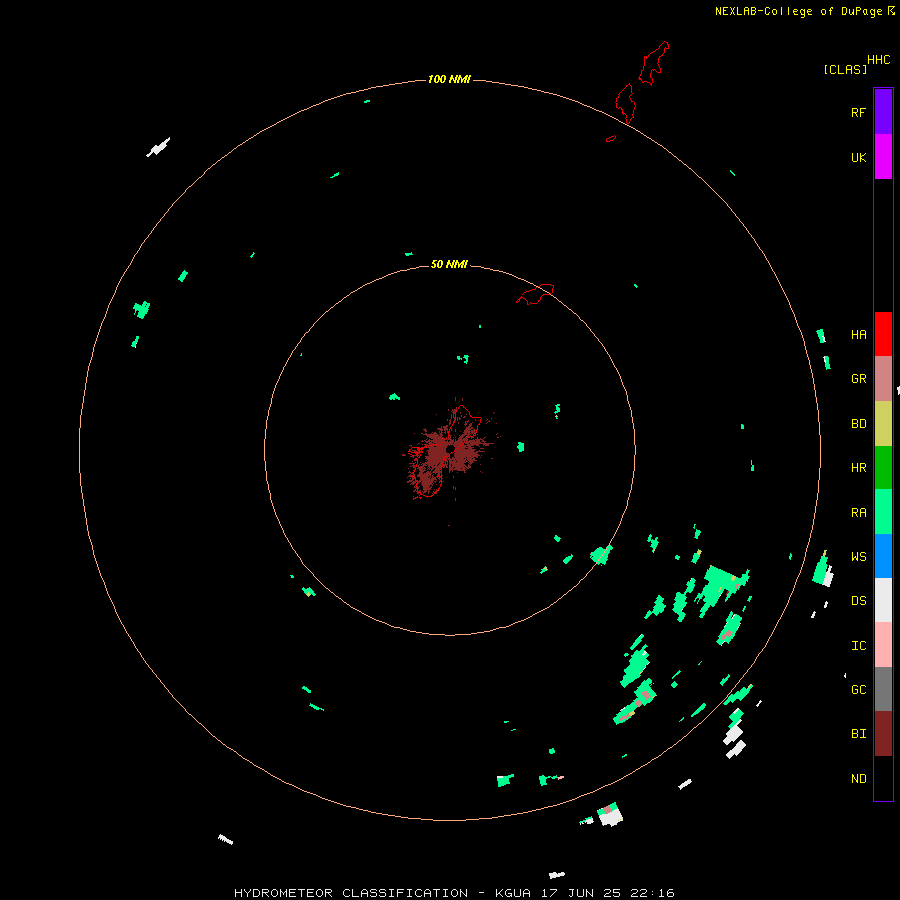Viewport: 900px width, 900px height.
Task: Click the HA legend label
Action: 858,334
